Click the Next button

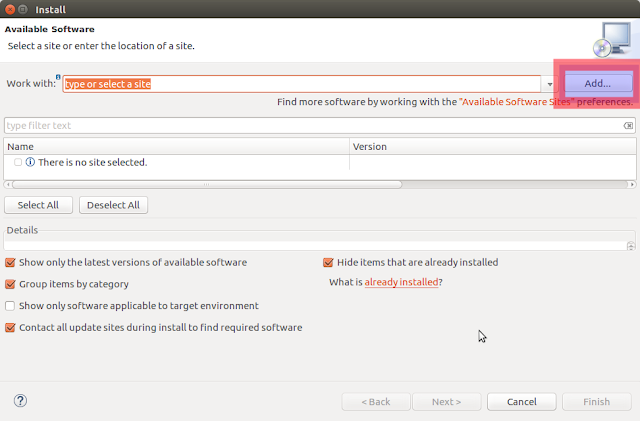pos(447,402)
